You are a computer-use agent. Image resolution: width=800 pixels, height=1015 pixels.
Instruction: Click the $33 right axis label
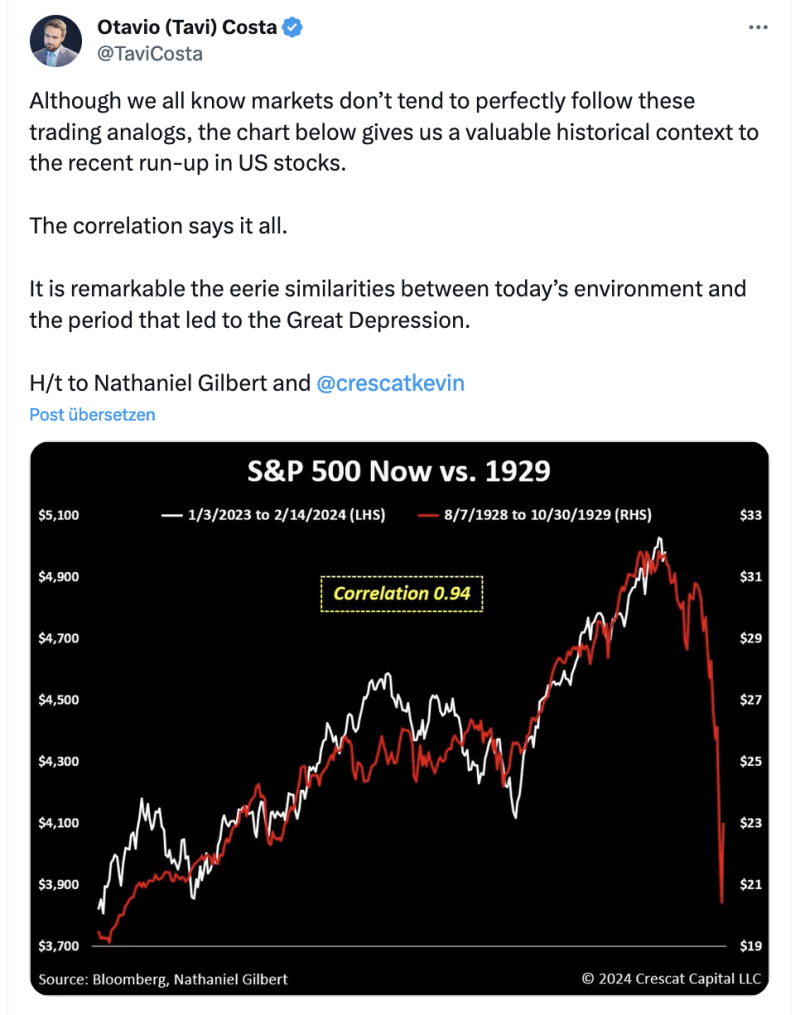(751, 515)
